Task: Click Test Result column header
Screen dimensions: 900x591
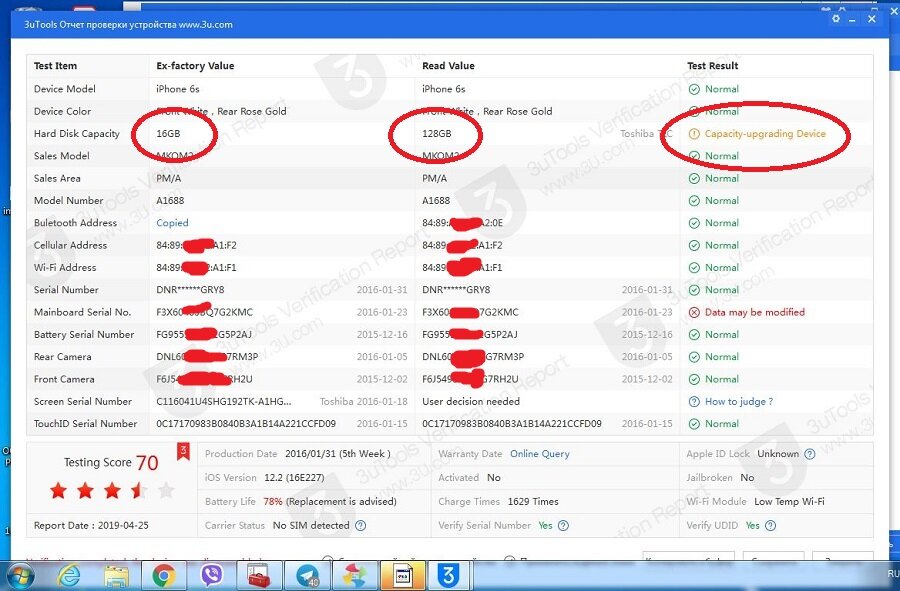Action: pyautogui.click(x=713, y=66)
